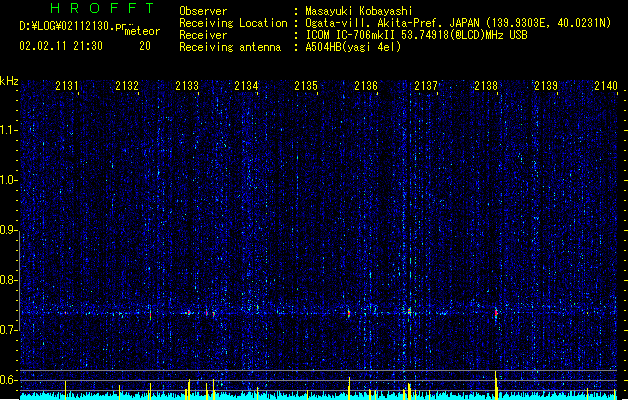
Task: Click the 1.1 kHz axis tick label
Action: (x=9, y=130)
